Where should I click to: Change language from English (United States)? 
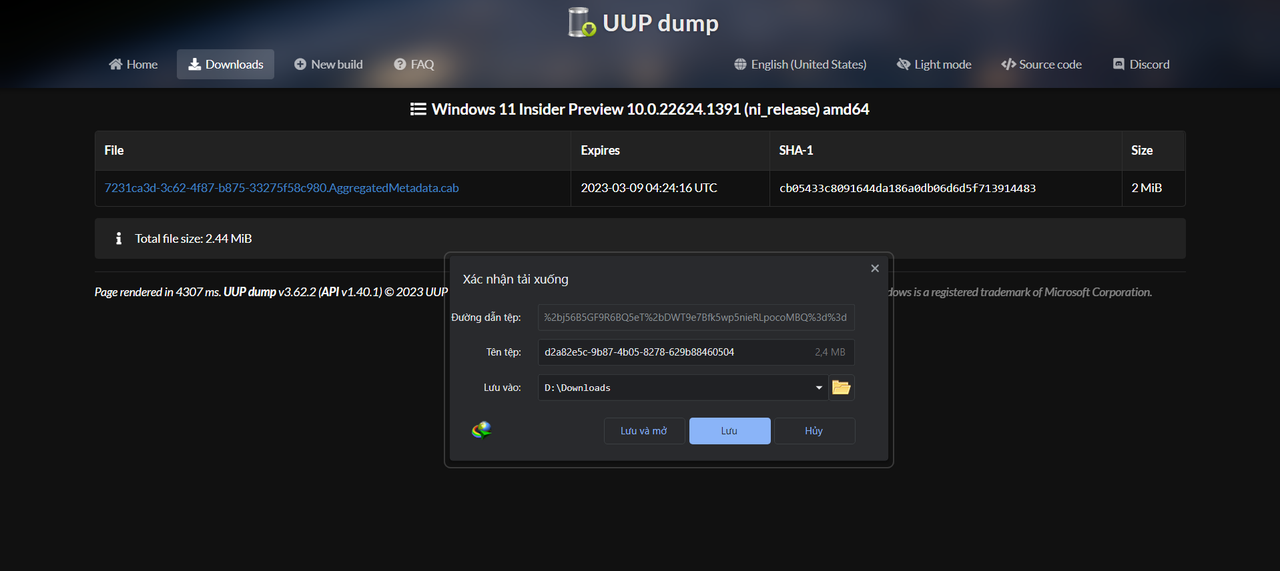800,64
